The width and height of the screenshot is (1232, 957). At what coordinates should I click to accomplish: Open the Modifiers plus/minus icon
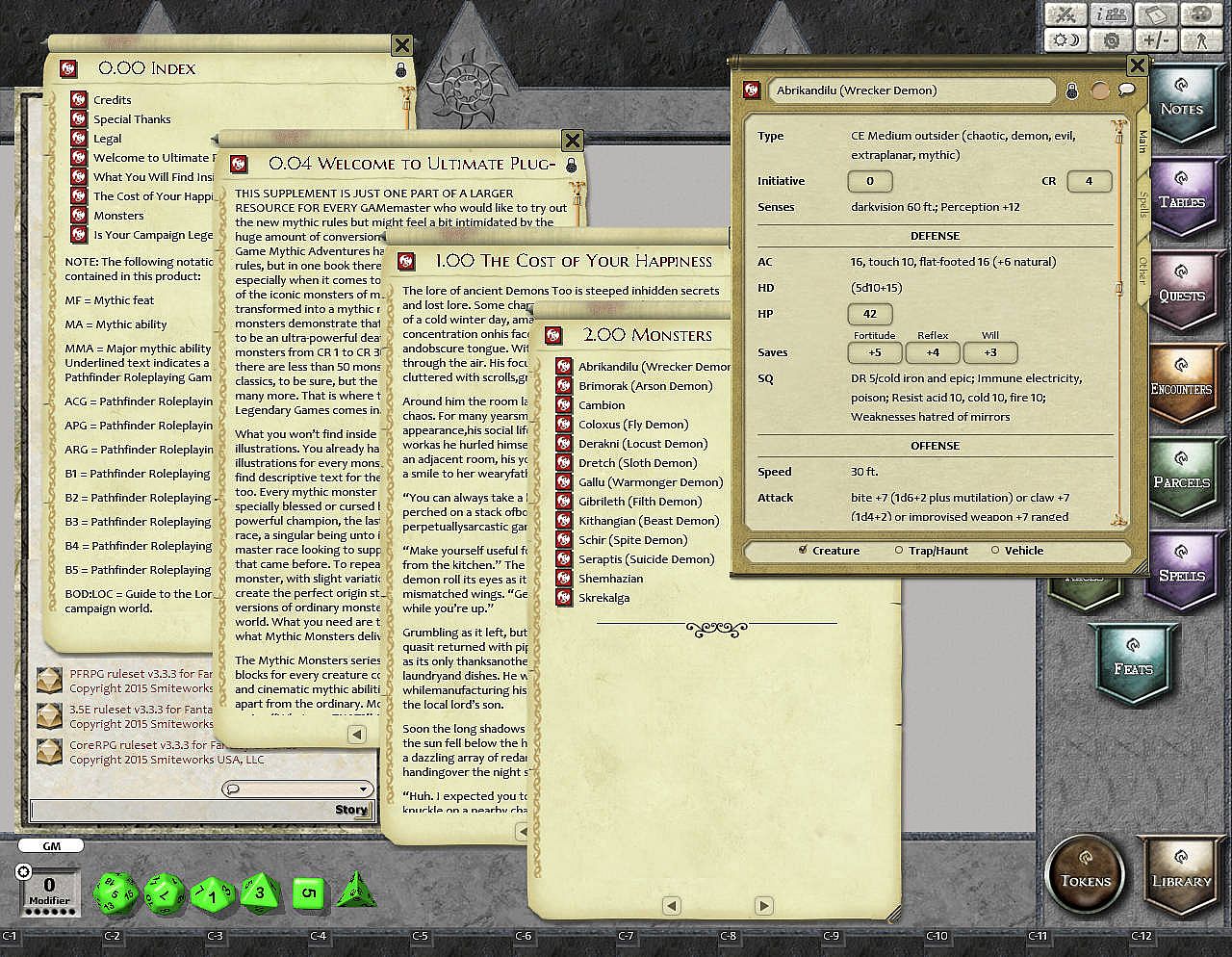coord(1155,40)
